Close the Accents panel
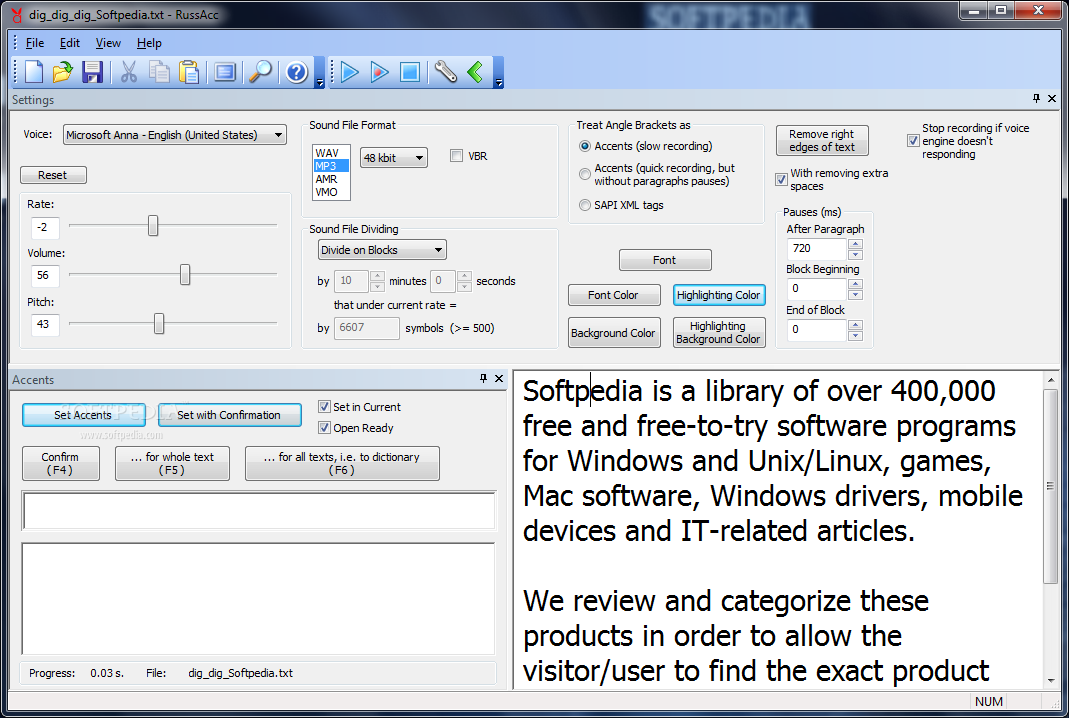The image size is (1069, 718). coord(499,378)
